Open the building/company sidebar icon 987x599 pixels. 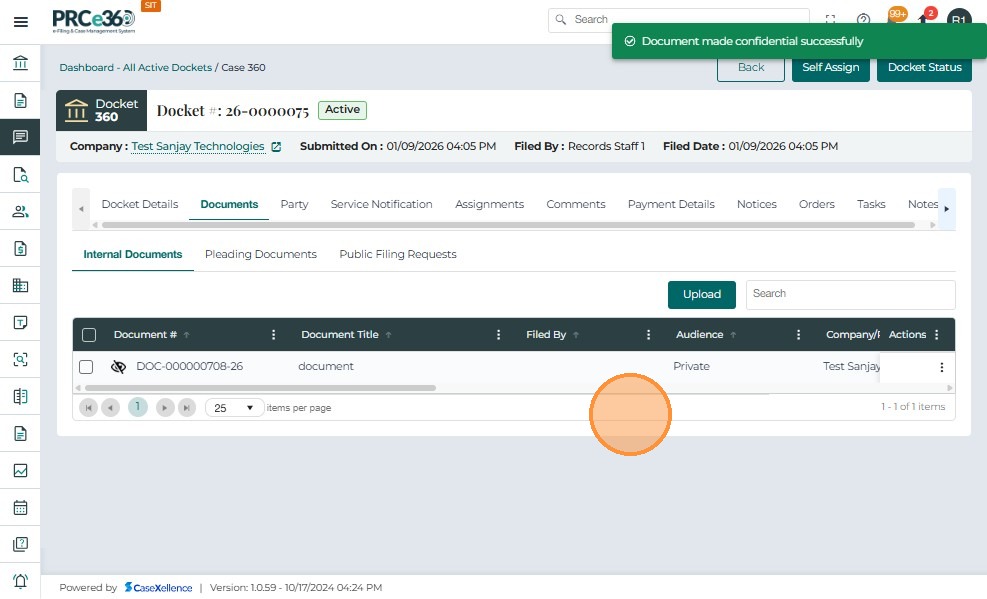tap(20, 285)
